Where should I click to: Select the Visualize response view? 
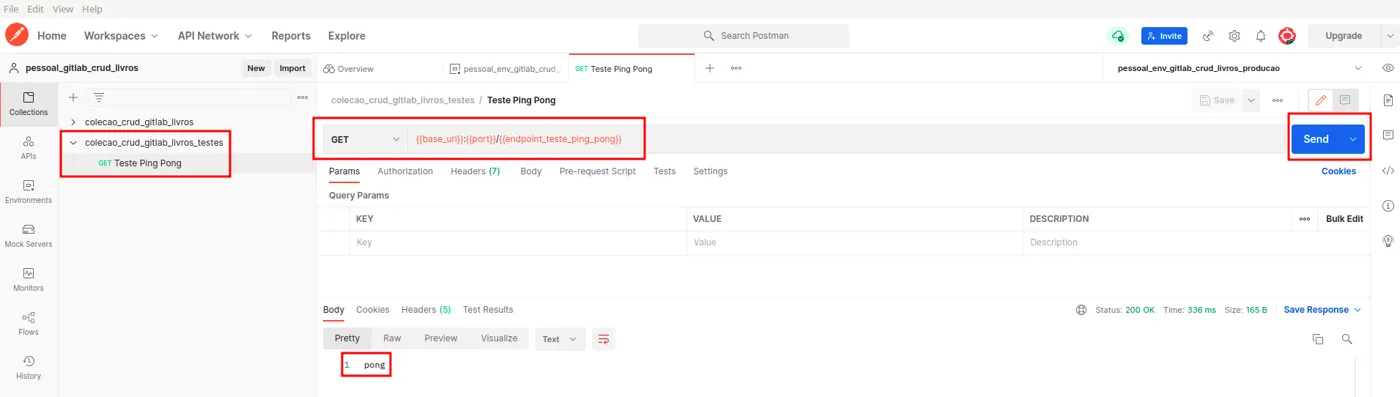pos(499,338)
